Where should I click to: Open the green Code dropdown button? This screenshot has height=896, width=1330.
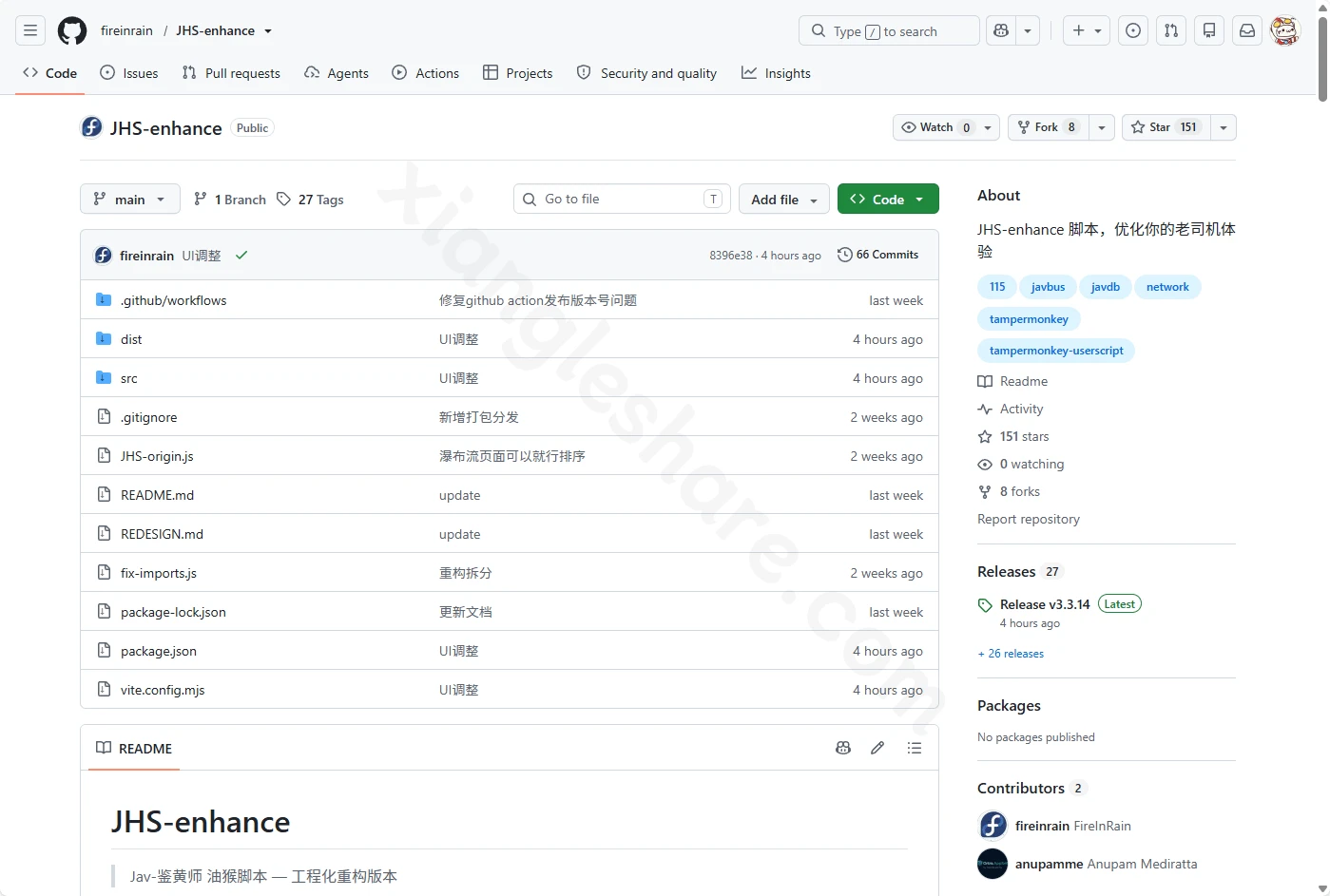[x=888, y=199]
